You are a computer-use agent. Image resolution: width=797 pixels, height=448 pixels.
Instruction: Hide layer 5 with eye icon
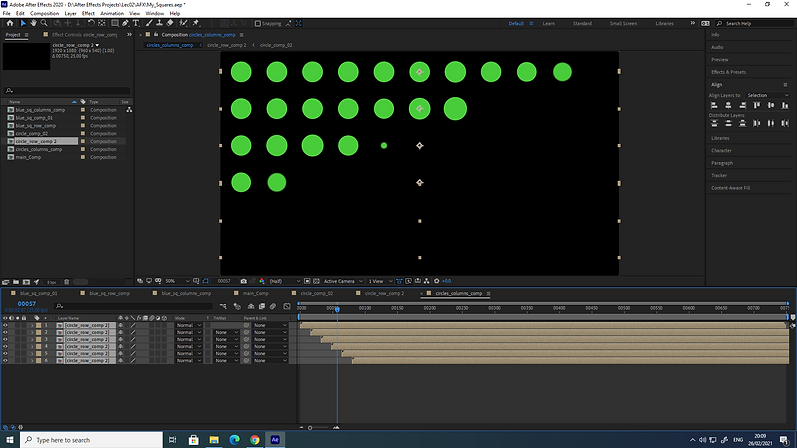pos(5,353)
